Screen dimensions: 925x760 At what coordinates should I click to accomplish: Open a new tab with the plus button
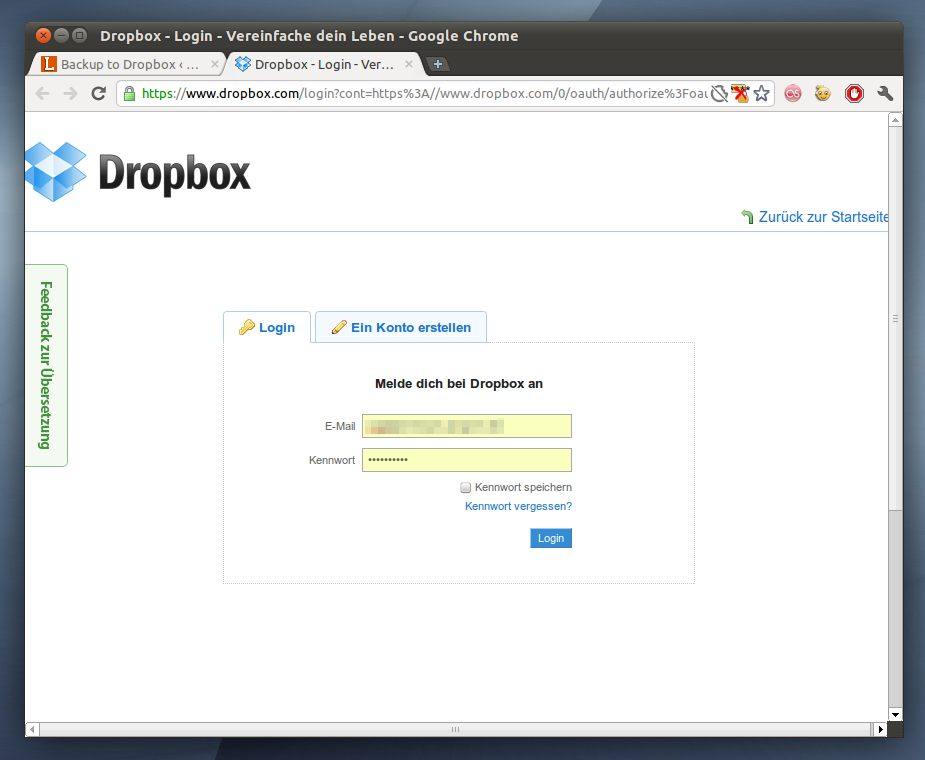pos(438,64)
